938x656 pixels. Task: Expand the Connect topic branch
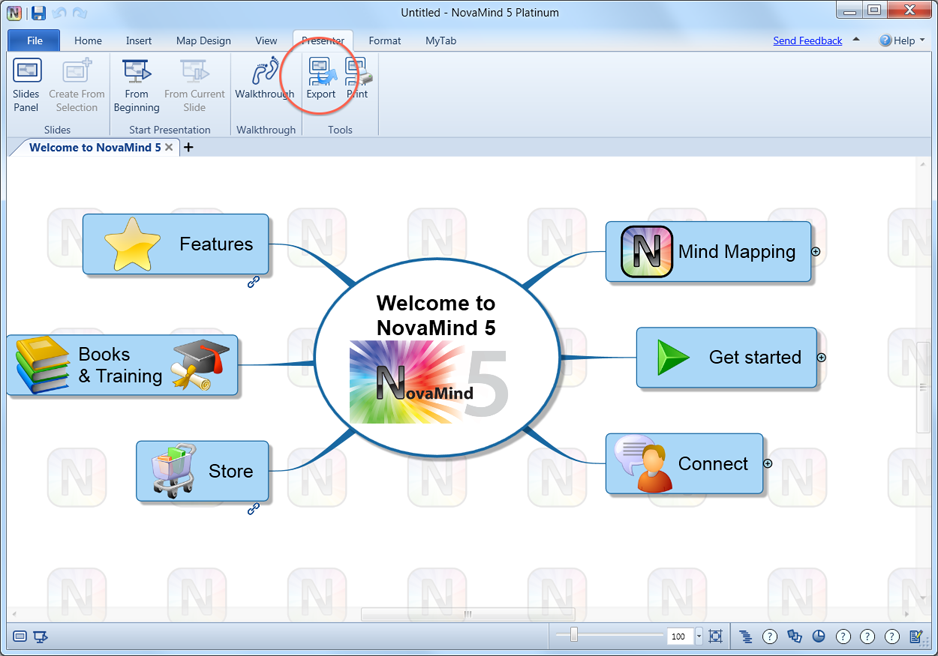pos(768,463)
